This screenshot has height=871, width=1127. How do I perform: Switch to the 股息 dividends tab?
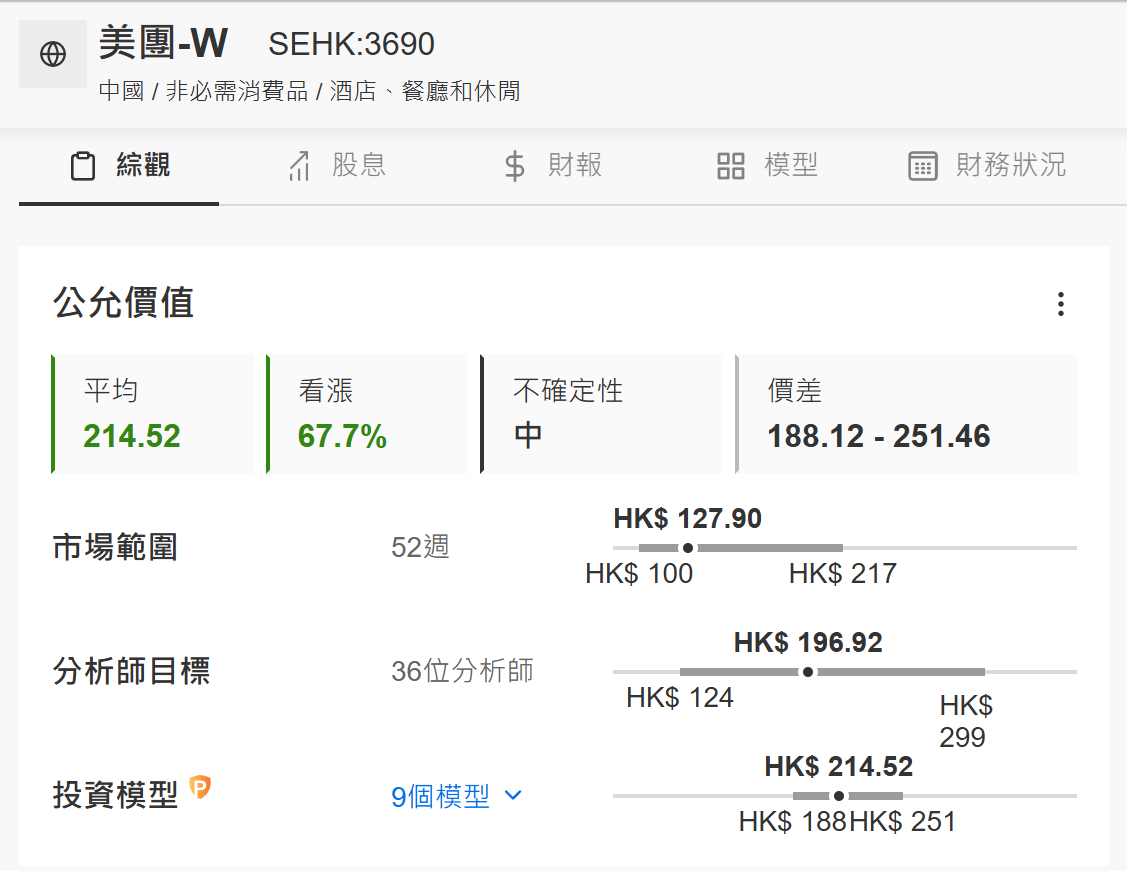[x=336, y=165]
